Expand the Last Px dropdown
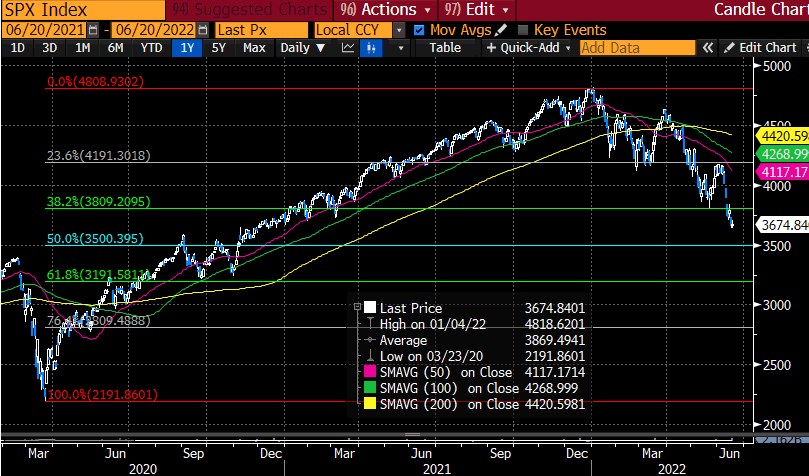This screenshot has height=476, width=809. 259,30
